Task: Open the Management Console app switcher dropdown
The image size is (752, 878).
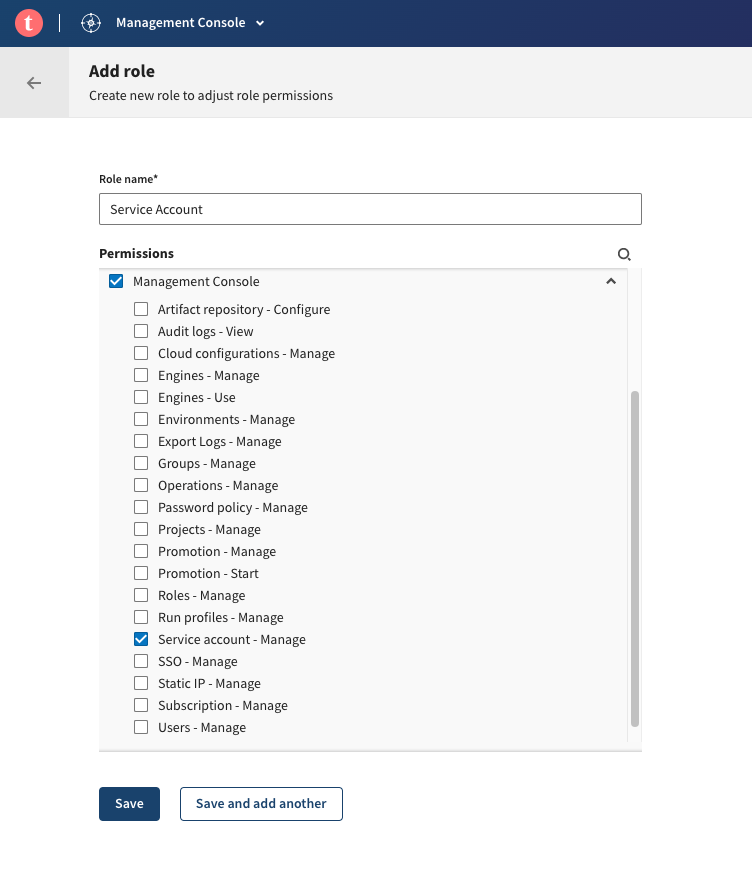Action: coord(260,23)
